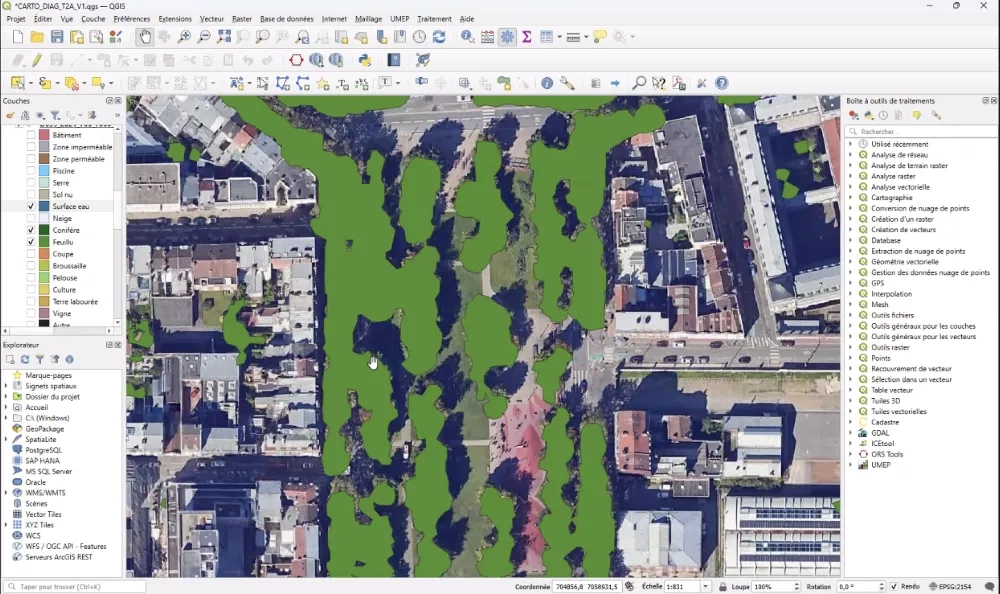
Task: Hide the Feuillu class
Action: point(31,242)
